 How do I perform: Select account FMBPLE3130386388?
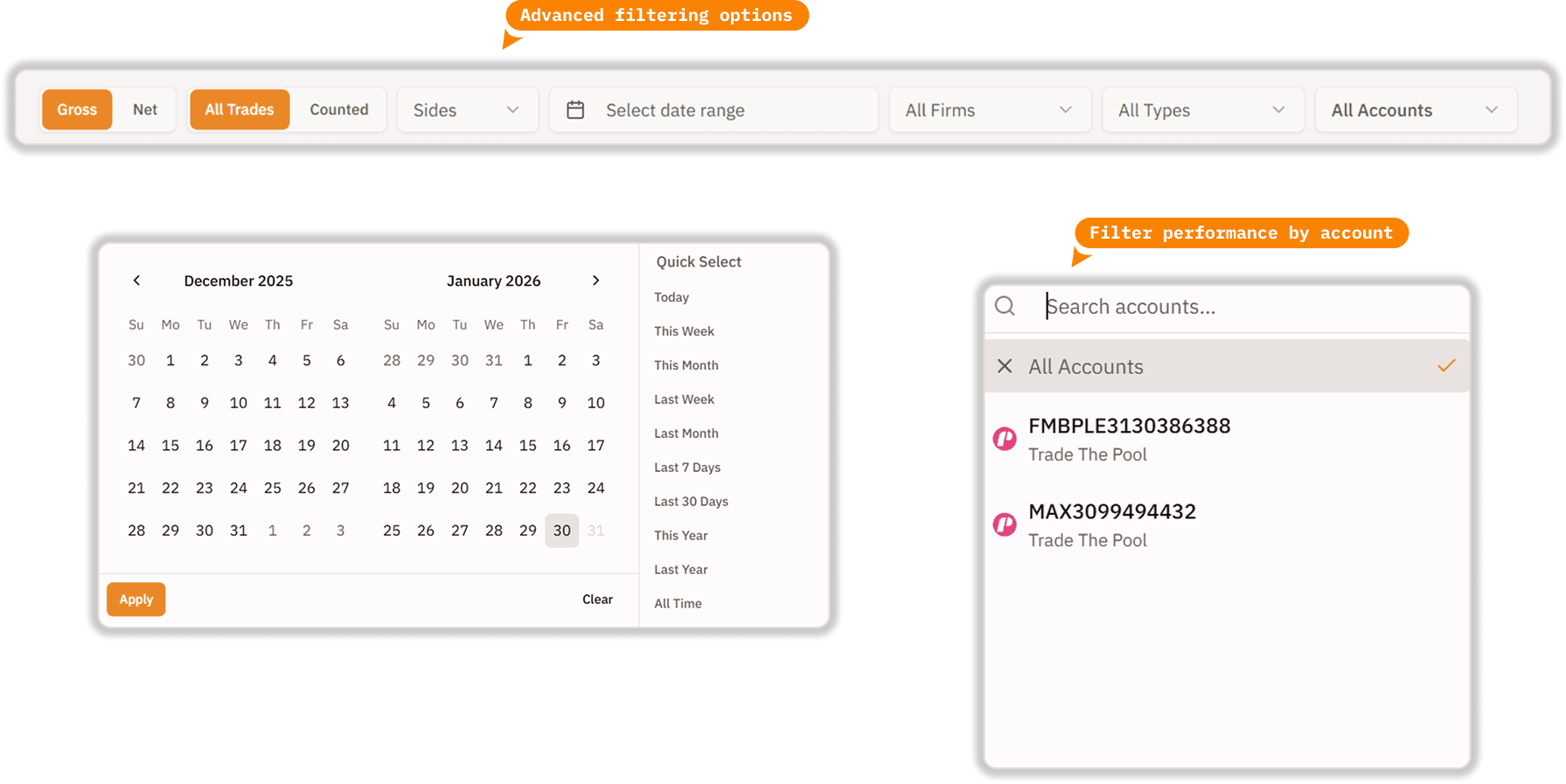coord(1227,440)
